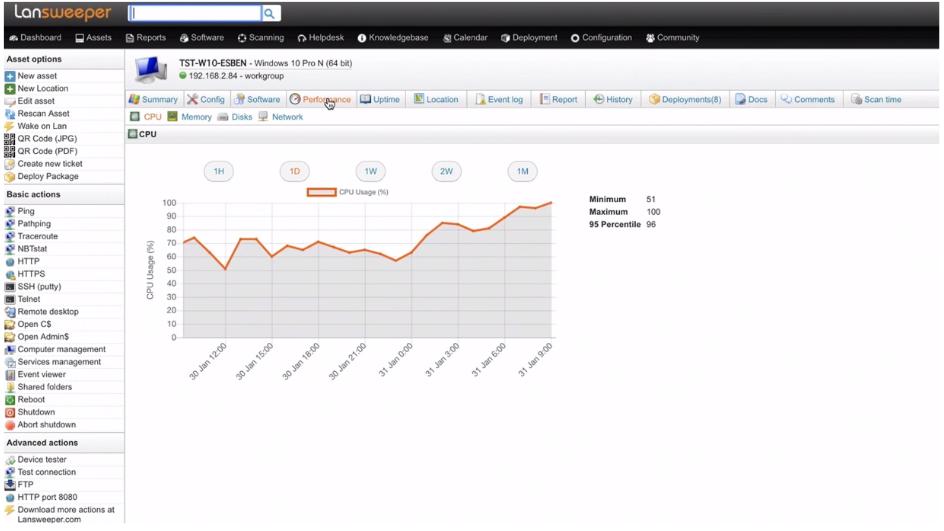Screen dimensions: 944x531
Task: Set chart range to 1D
Action: click(294, 172)
